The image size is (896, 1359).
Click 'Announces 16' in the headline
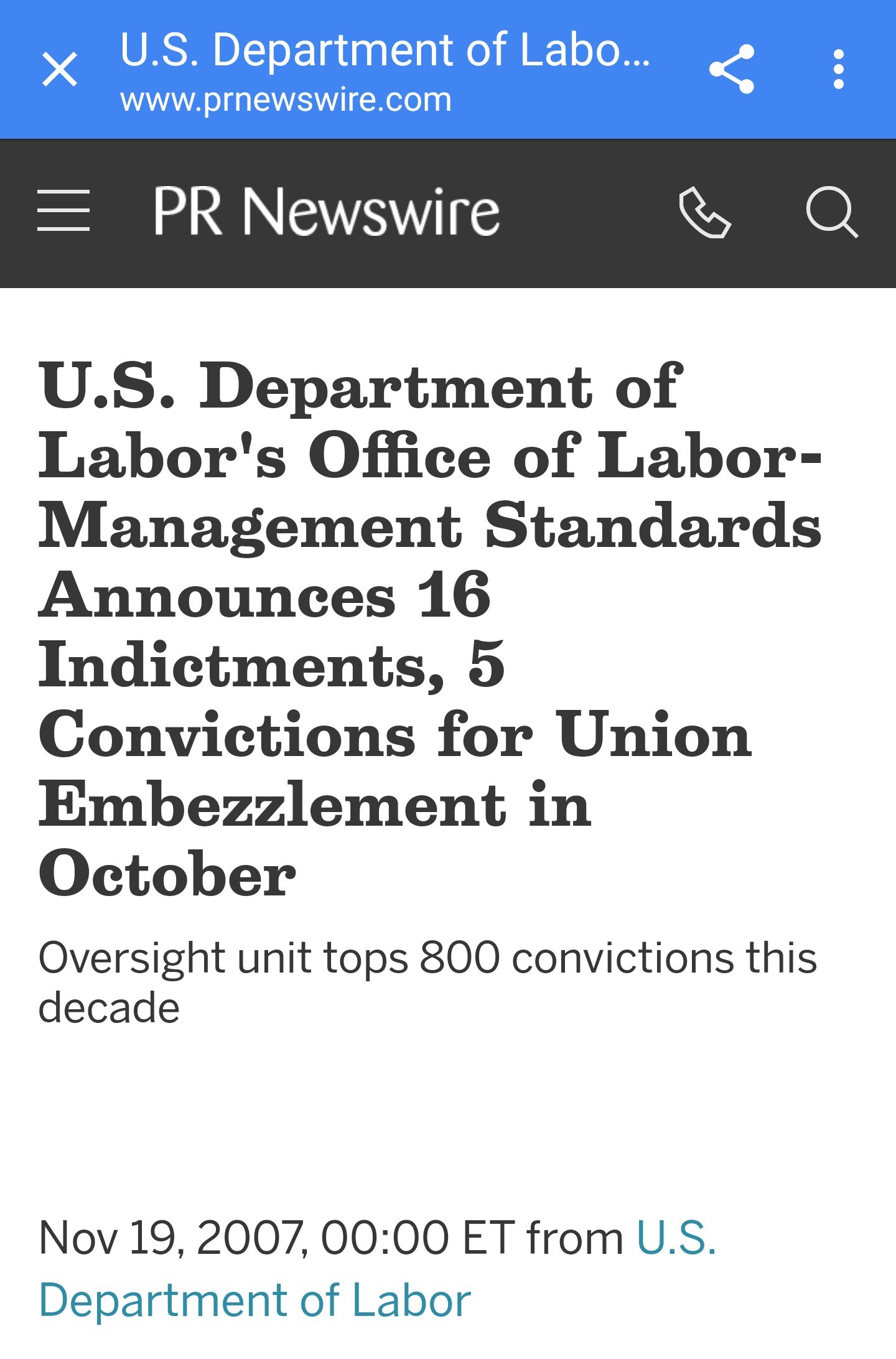tap(265, 595)
